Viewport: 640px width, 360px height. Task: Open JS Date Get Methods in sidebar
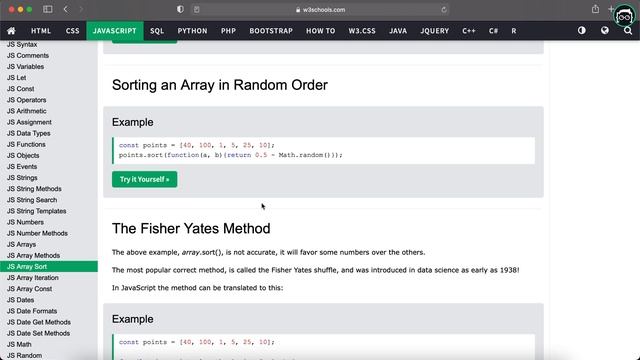pyautogui.click(x=39, y=322)
